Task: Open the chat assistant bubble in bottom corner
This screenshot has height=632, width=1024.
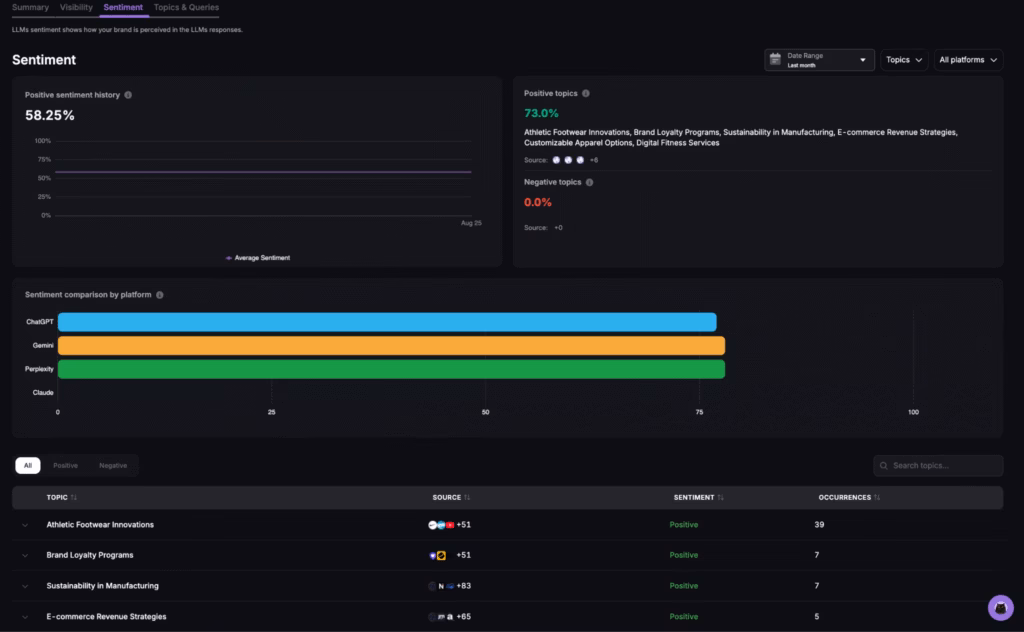Action: pyautogui.click(x=1000, y=607)
